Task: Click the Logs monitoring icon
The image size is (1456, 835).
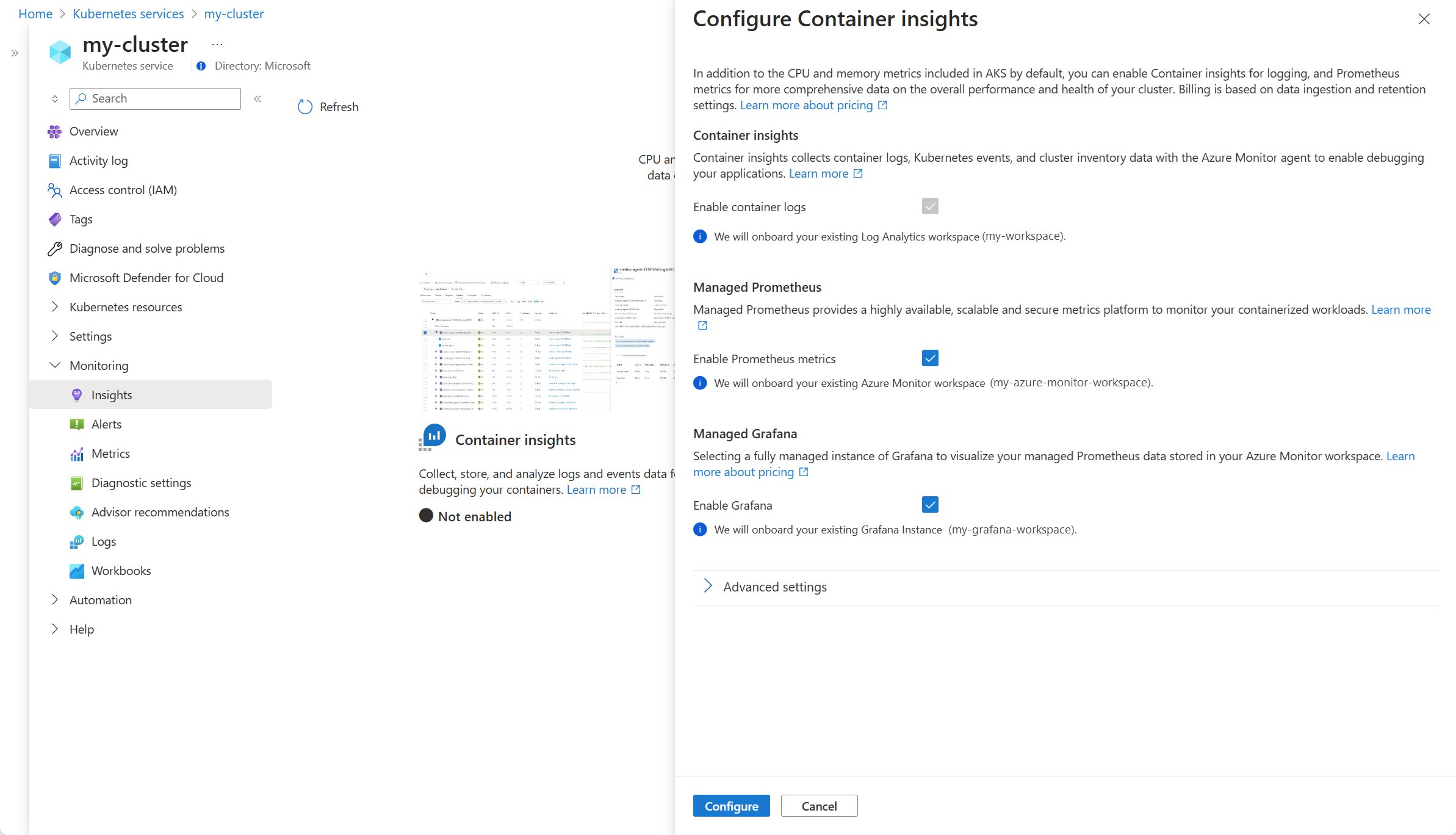Action: tap(77, 541)
